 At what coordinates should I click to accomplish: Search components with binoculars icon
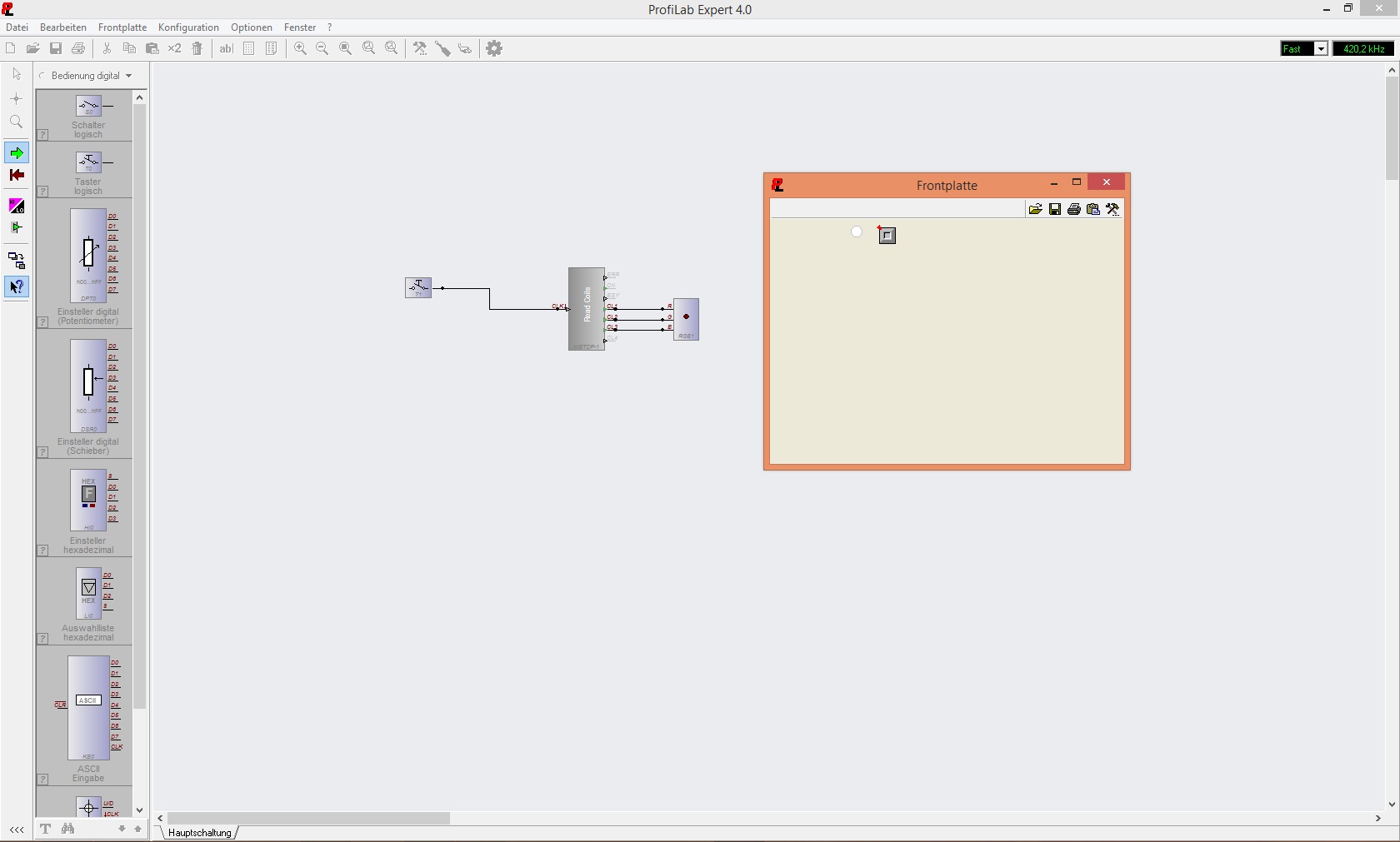pos(68,829)
